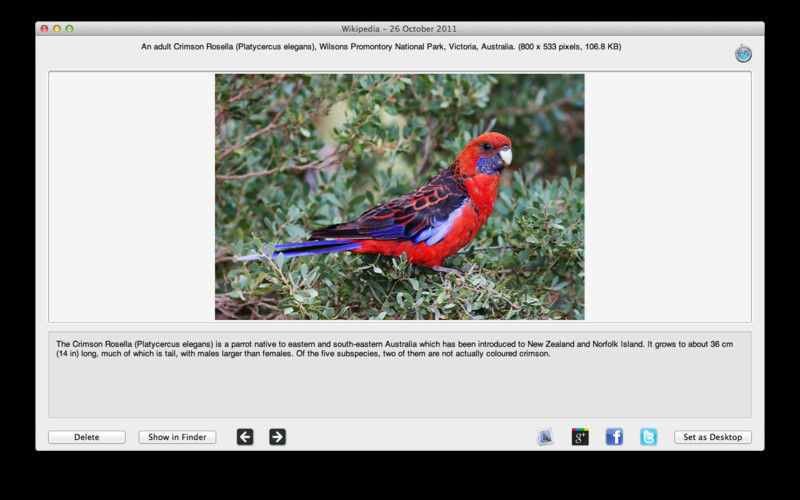Click the Crimson Rosella description text
The image size is (800, 500).
tap(394, 348)
